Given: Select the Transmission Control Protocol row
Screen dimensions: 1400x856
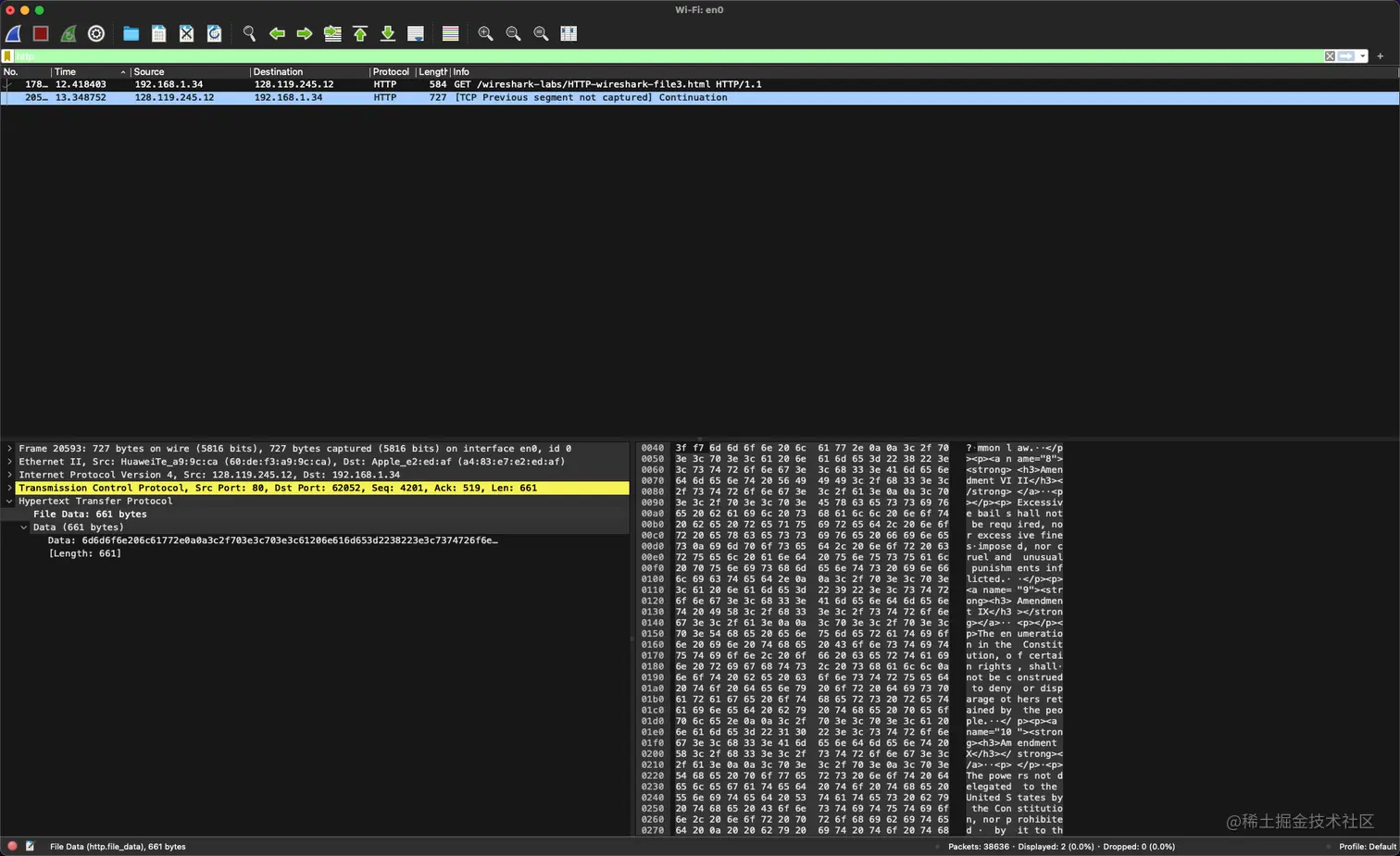Looking at the screenshot, I should click(315, 488).
